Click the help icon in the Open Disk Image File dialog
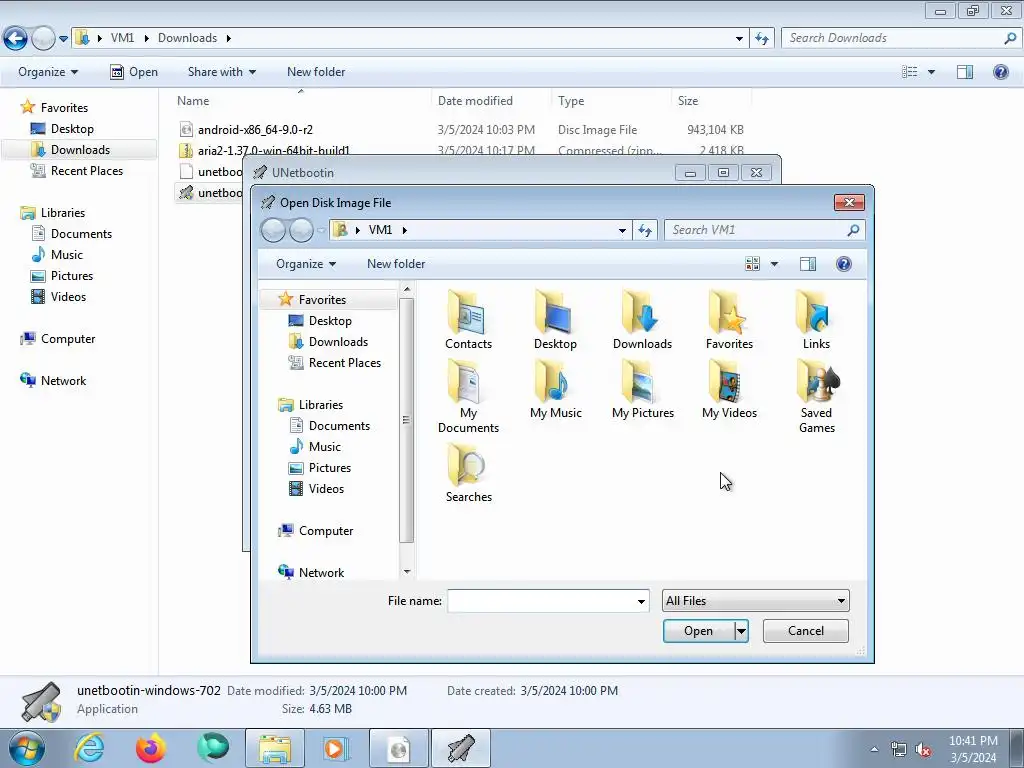The width and height of the screenshot is (1024, 768). [x=844, y=264]
